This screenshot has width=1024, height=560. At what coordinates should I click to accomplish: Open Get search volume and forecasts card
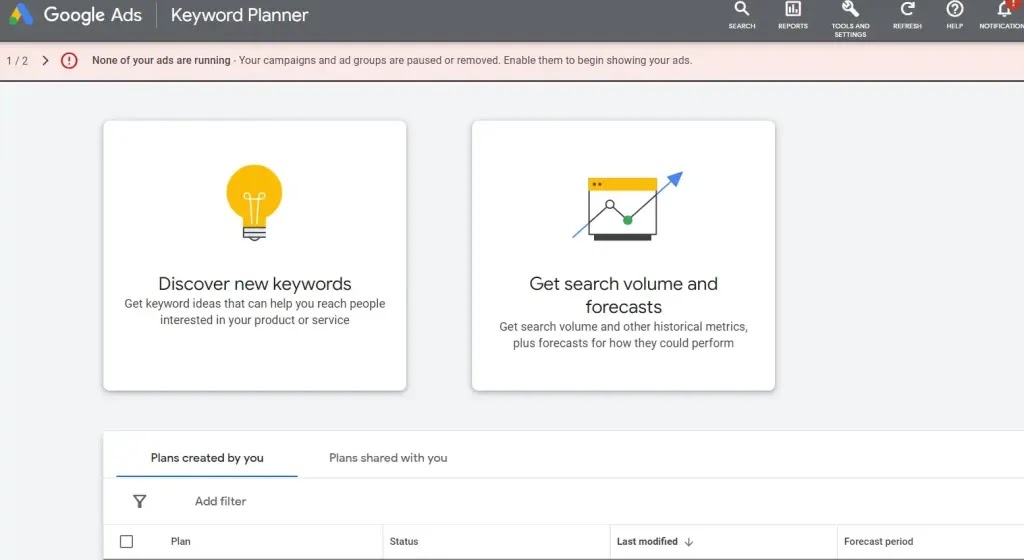623,255
